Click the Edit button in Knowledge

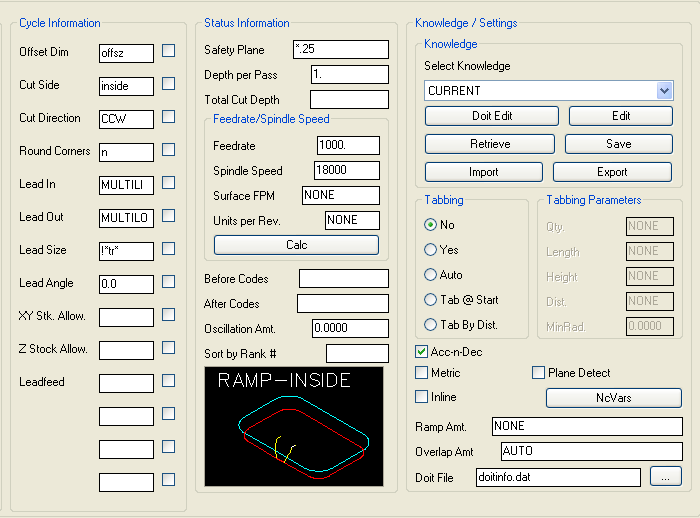(621, 116)
